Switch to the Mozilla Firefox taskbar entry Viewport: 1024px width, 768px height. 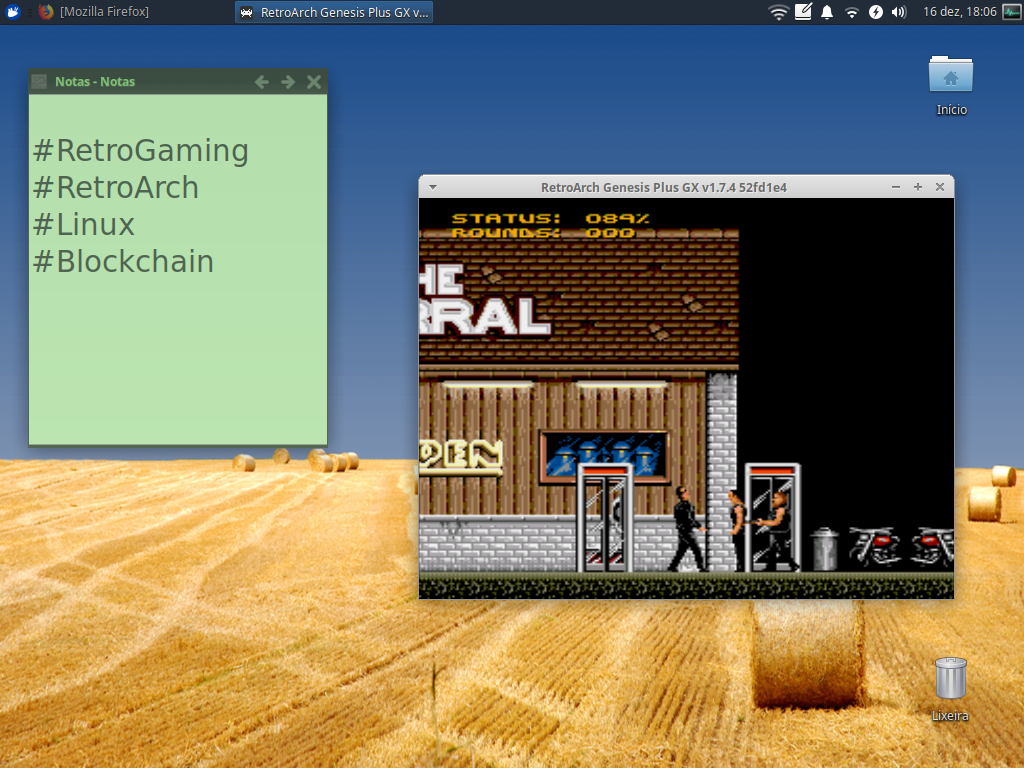(x=93, y=12)
